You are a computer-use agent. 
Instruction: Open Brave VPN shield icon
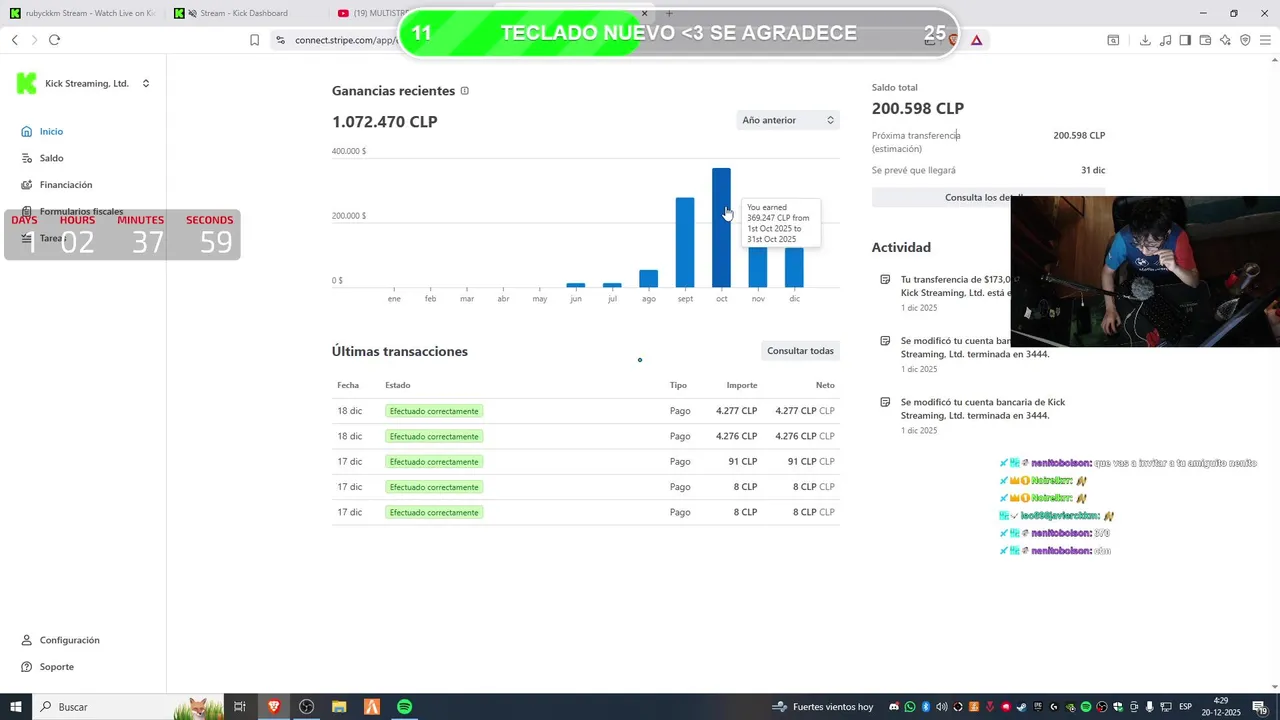(x=1245, y=40)
